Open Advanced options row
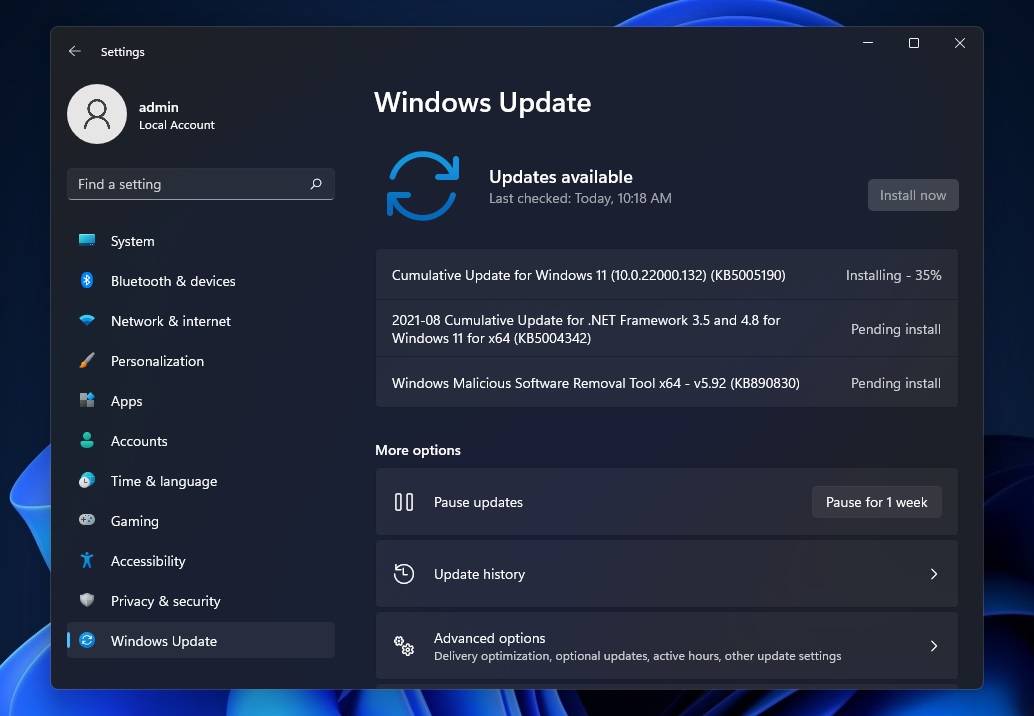1034x716 pixels. [667, 646]
